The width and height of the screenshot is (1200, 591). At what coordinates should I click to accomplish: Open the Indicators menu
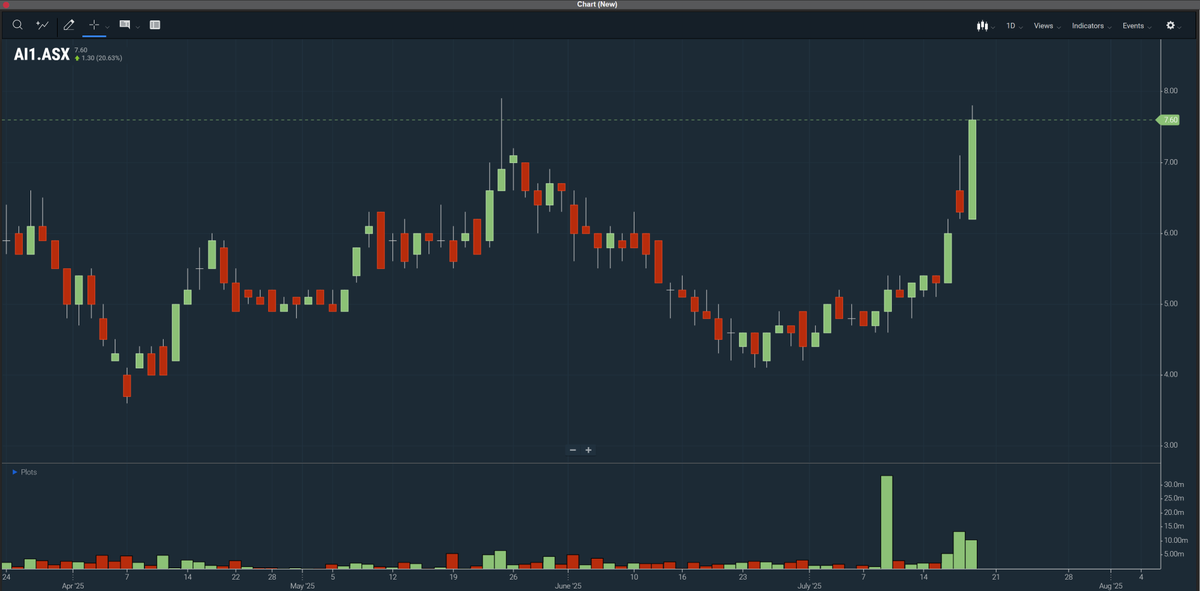tap(1091, 26)
